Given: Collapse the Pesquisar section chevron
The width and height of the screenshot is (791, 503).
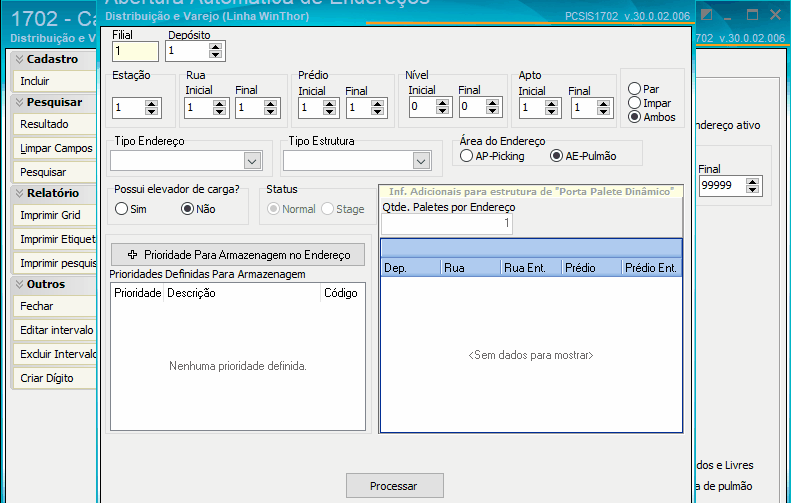Looking at the screenshot, I should 19,102.
